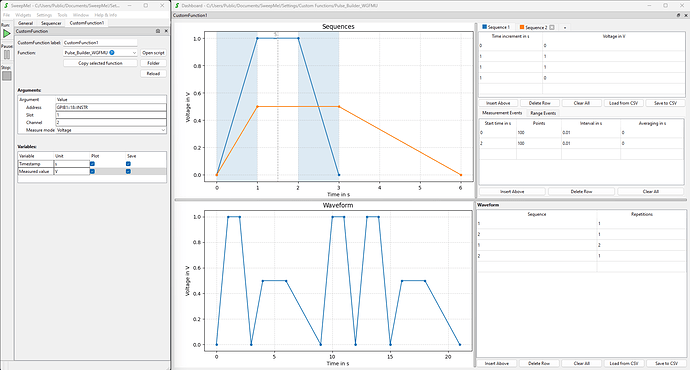Open the Function dropdown showing Pulse_Builder_WGFMU
The width and height of the screenshot is (690, 370).
click(100, 52)
